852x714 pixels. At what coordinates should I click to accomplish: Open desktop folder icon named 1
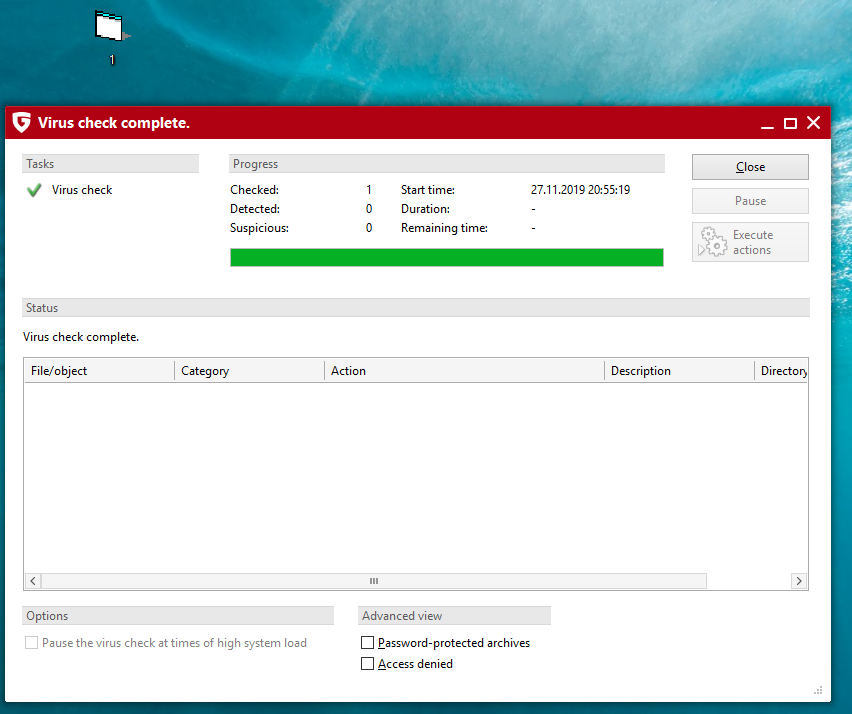pos(110,28)
